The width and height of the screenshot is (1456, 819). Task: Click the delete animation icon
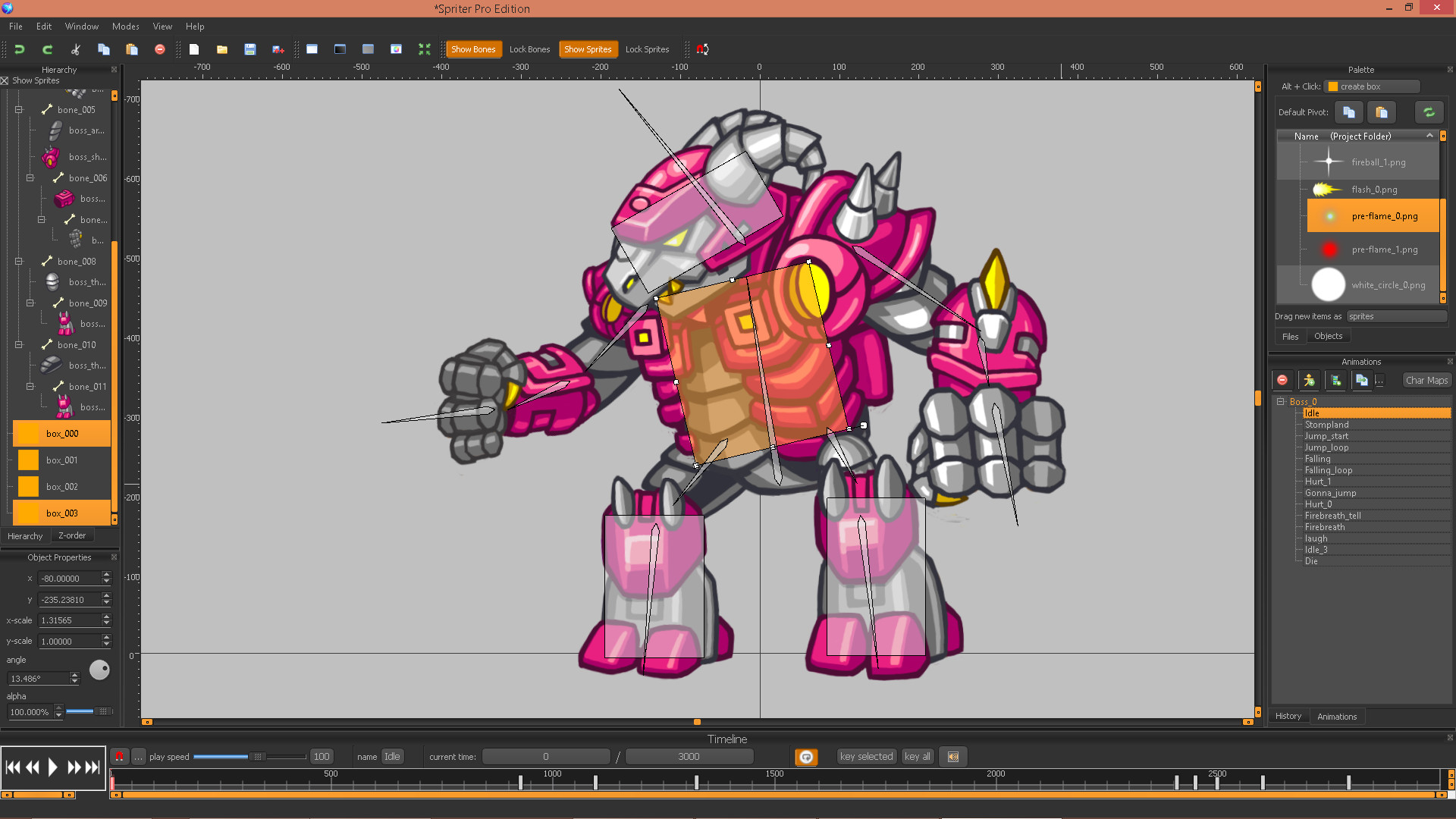(1282, 380)
